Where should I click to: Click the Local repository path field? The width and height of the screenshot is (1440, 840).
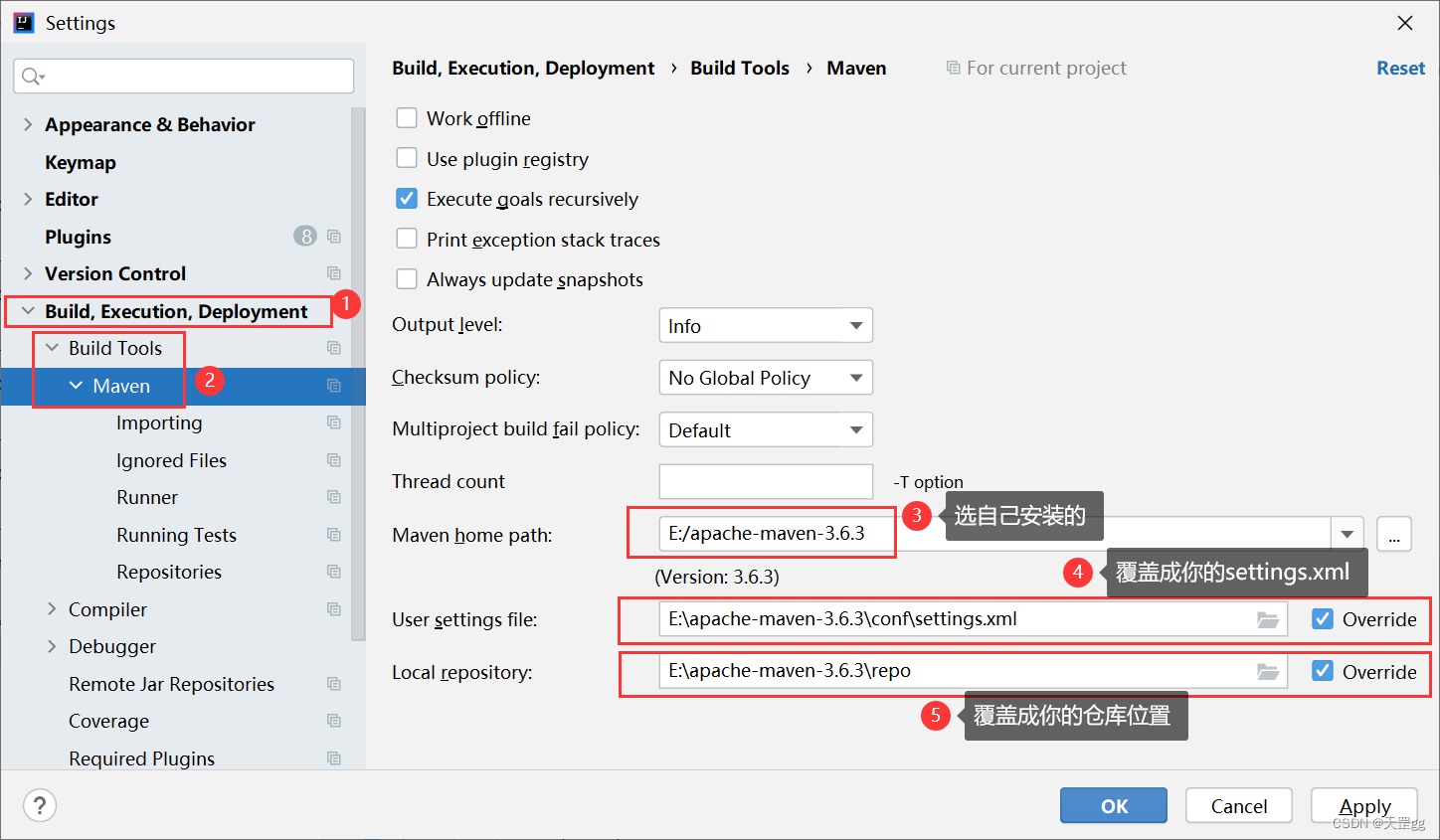pyautogui.click(x=973, y=672)
